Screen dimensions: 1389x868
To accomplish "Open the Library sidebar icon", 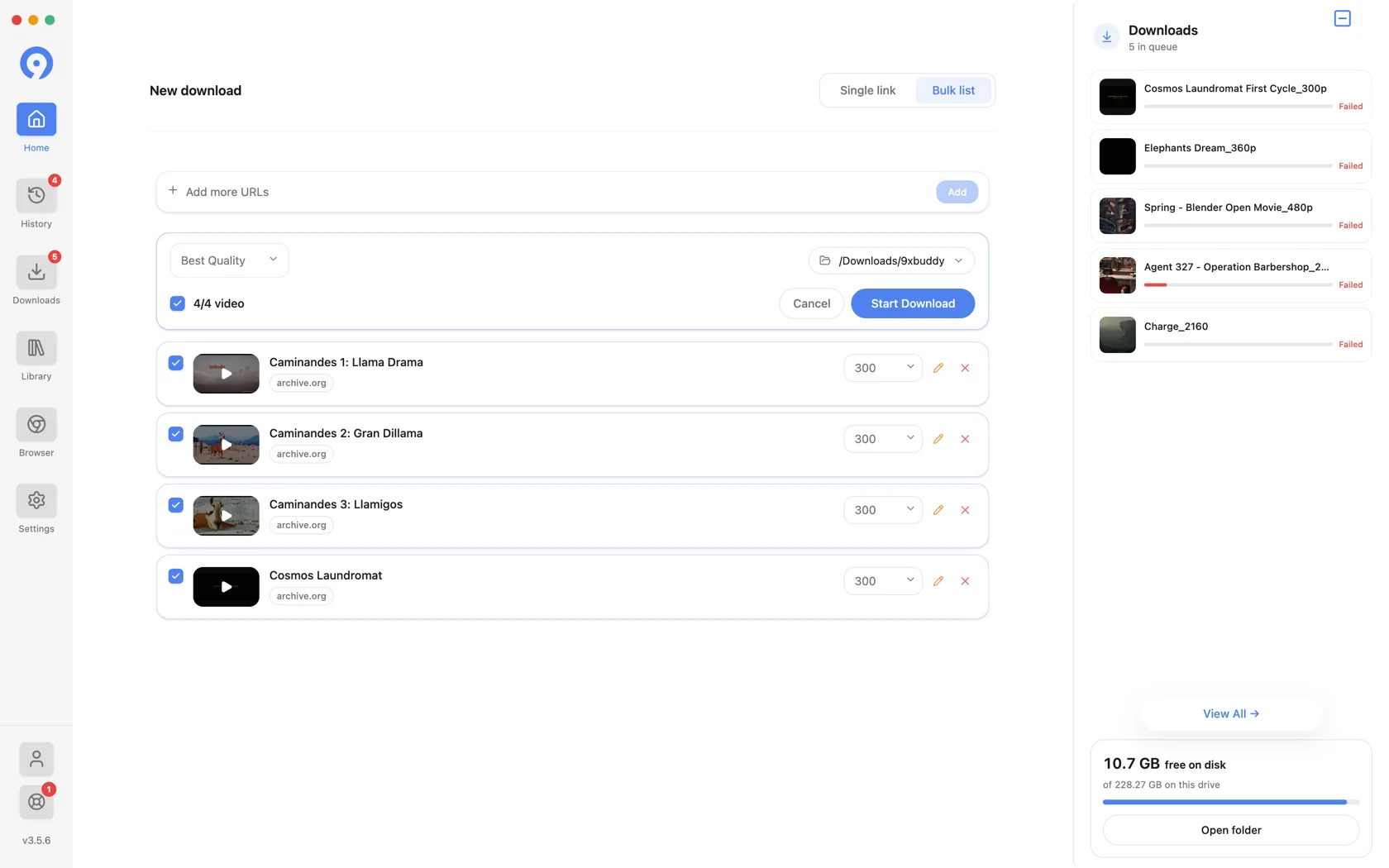I will pyautogui.click(x=36, y=348).
